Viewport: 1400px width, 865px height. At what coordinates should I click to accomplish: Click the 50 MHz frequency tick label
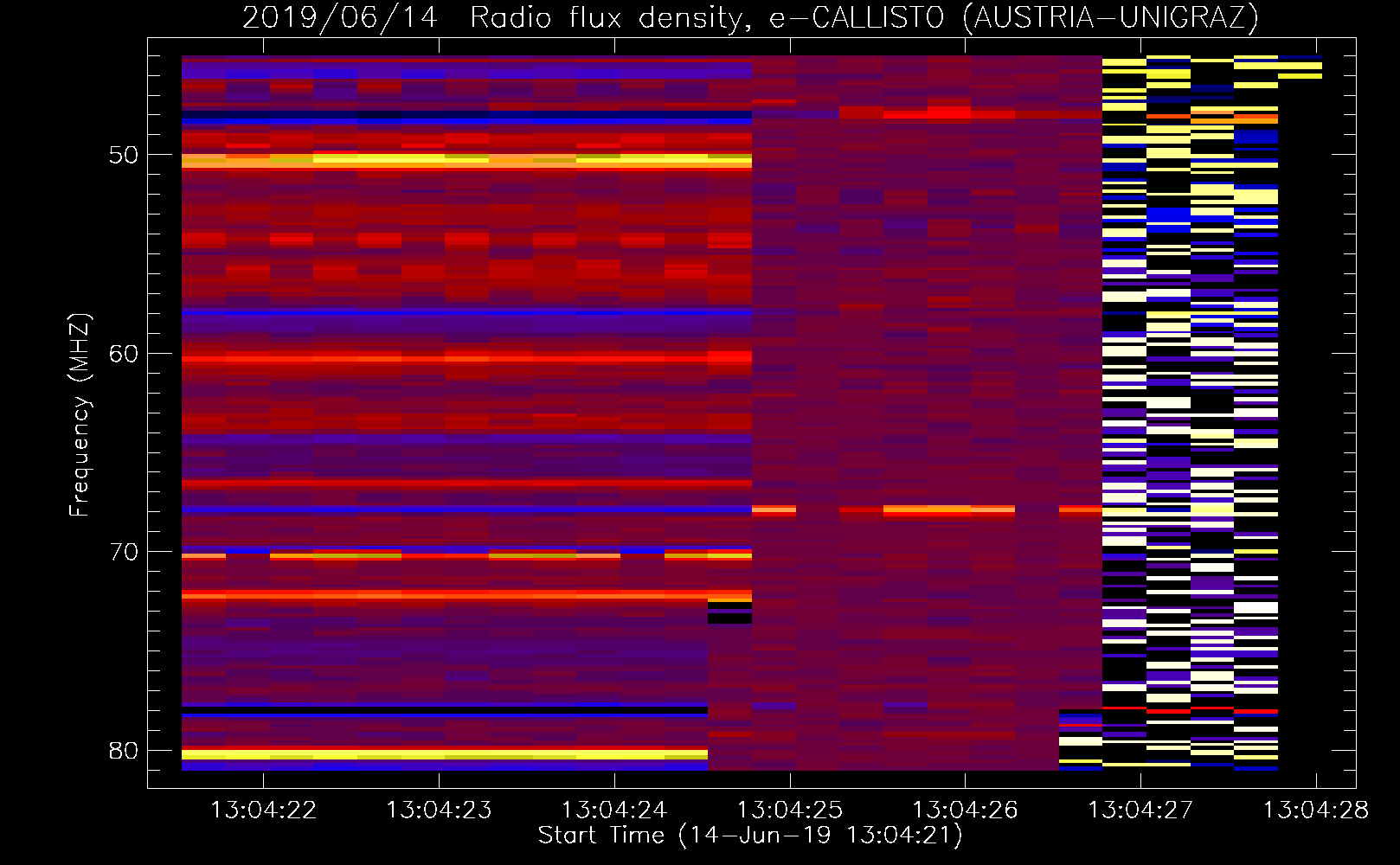[x=124, y=155]
